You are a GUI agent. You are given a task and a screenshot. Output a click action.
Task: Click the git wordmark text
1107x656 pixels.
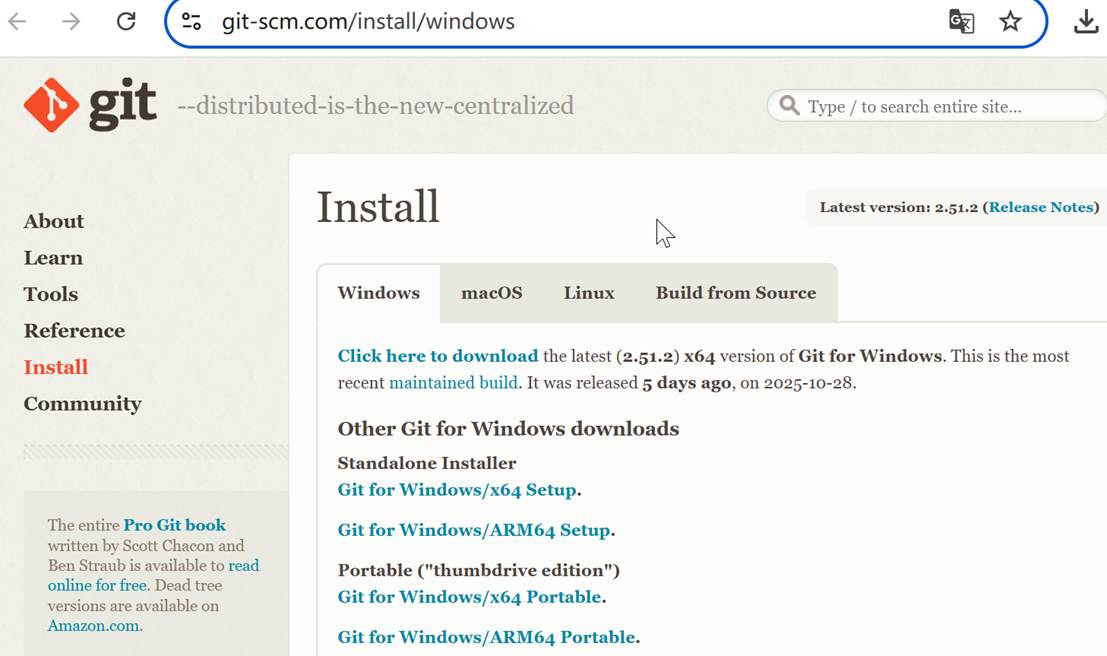pyautogui.click(x=122, y=106)
